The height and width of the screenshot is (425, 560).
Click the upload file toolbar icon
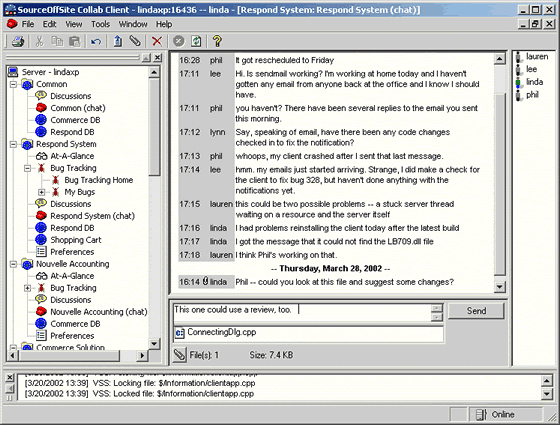(118, 41)
